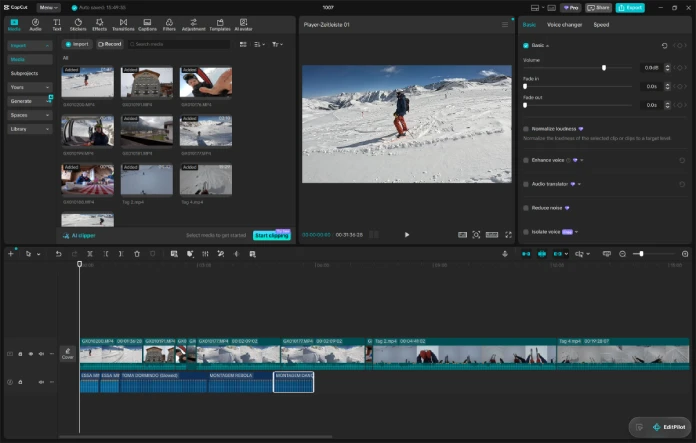Mute the audio track speaker icon
Viewport: 696px width, 443px height.
click(41, 382)
